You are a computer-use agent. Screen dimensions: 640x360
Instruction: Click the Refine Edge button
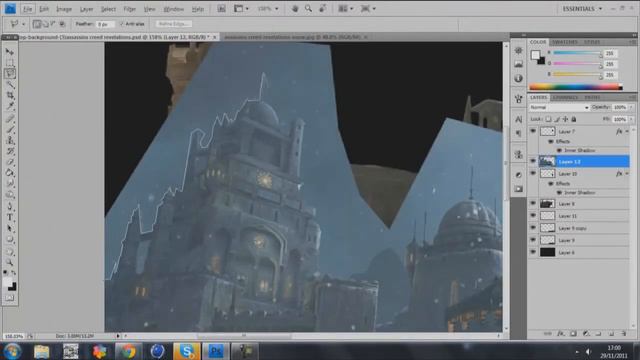(x=173, y=24)
